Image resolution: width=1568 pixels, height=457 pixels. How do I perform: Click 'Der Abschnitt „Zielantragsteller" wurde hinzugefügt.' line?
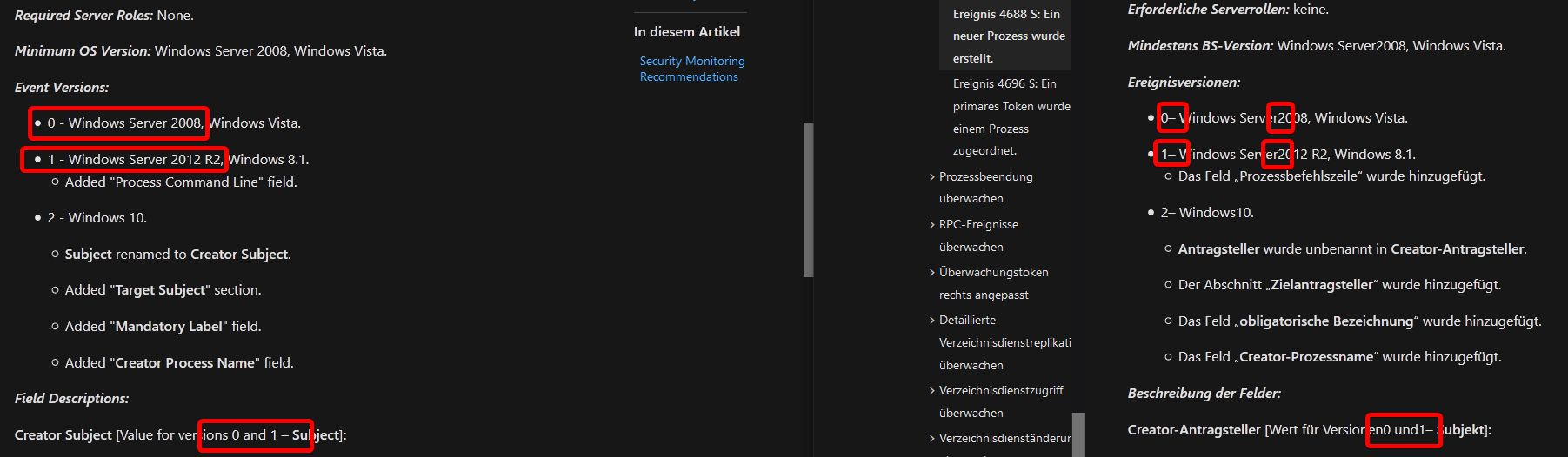[1340, 285]
